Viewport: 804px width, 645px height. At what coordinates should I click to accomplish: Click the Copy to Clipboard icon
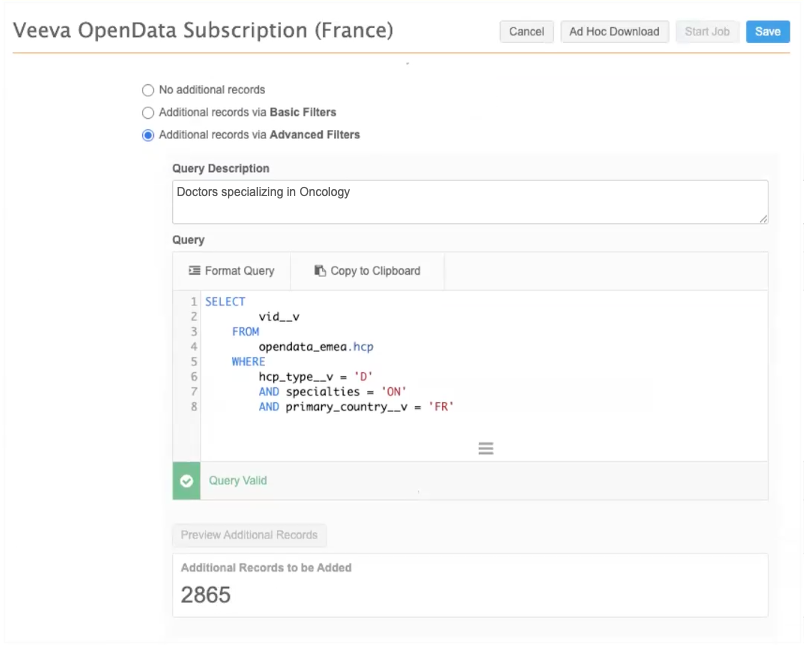click(x=320, y=270)
